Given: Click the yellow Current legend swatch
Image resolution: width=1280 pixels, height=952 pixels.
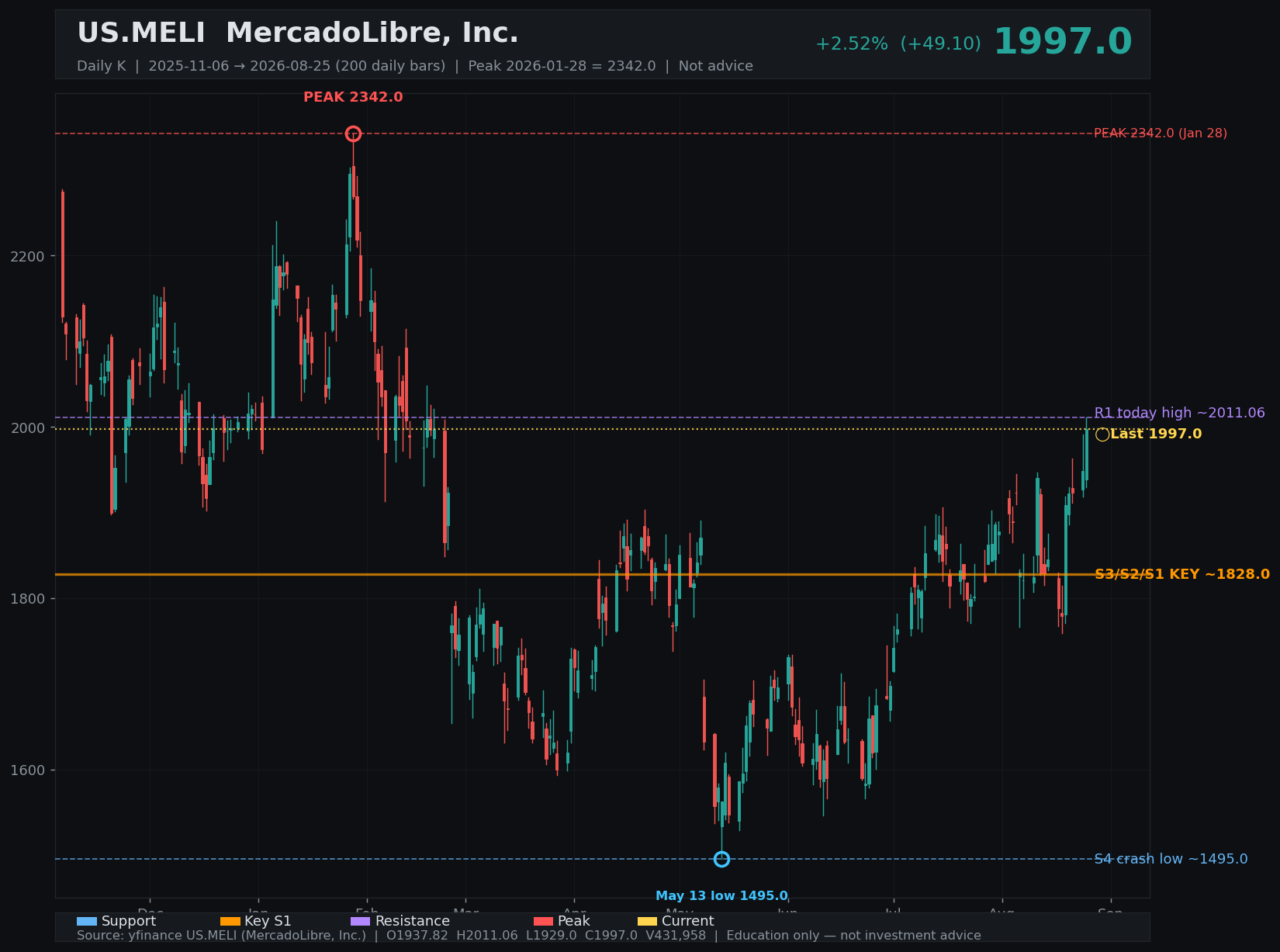Looking at the screenshot, I should pos(647,922).
